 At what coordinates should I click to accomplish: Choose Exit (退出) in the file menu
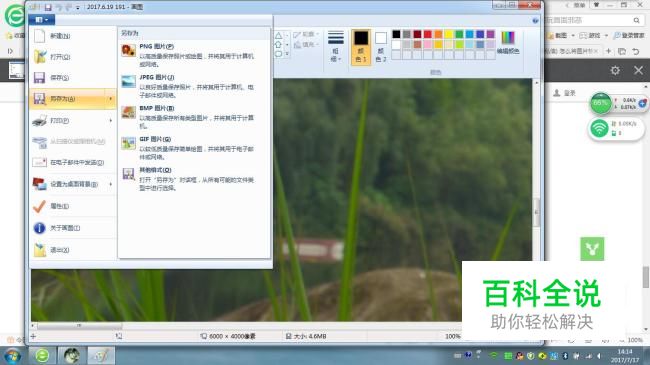(73, 250)
